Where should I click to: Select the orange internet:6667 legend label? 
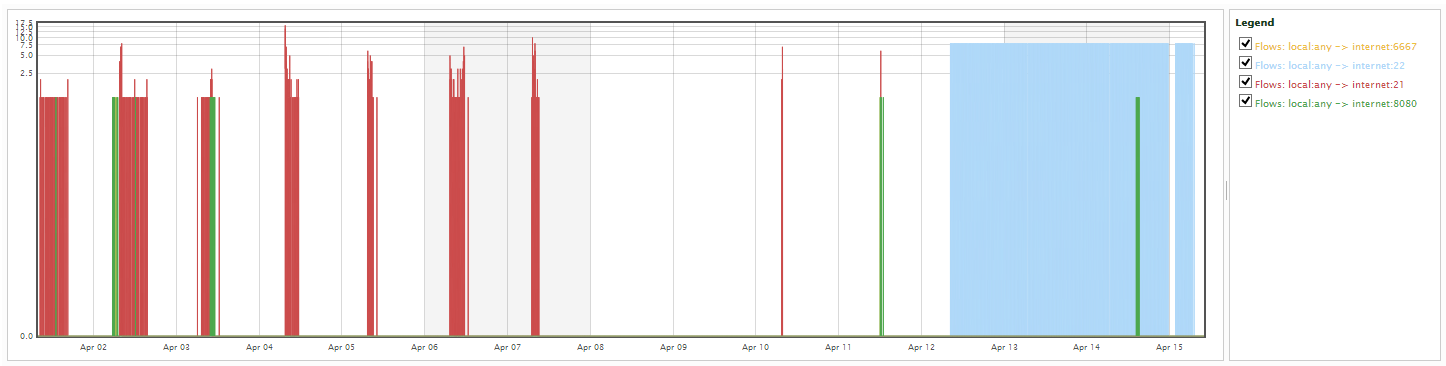coord(1336,46)
